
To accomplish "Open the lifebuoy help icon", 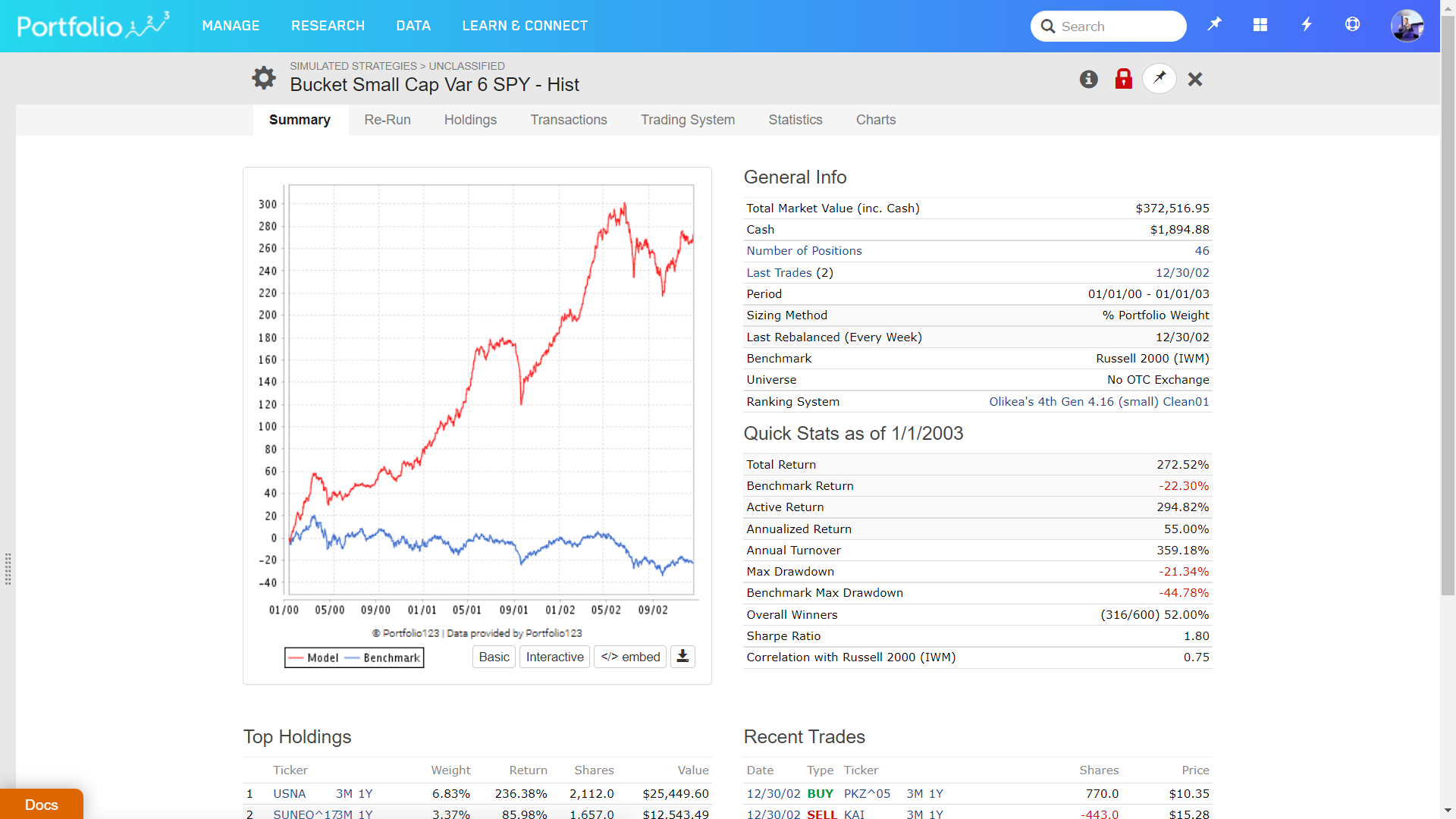I will (1352, 25).
